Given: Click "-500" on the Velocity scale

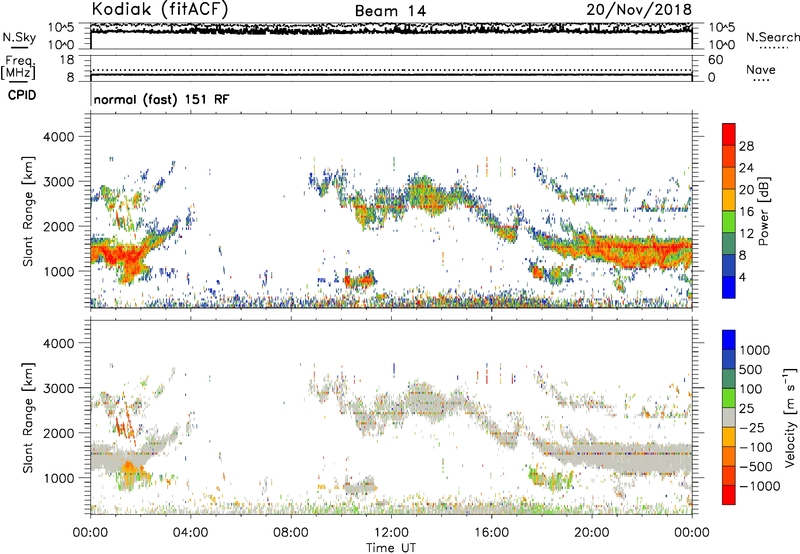Looking at the screenshot, I should pyautogui.click(x=756, y=467).
